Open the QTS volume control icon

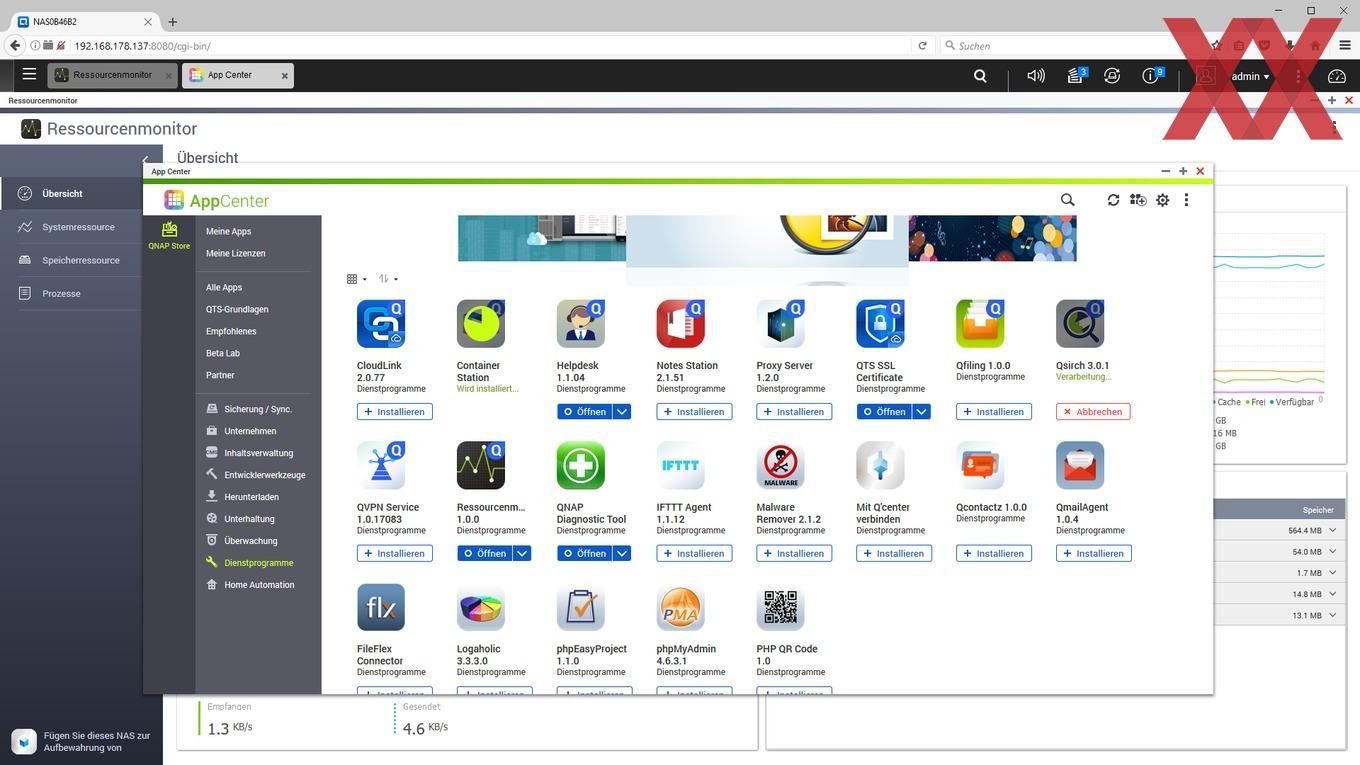pyautogui.click(x=1036, y=76)
